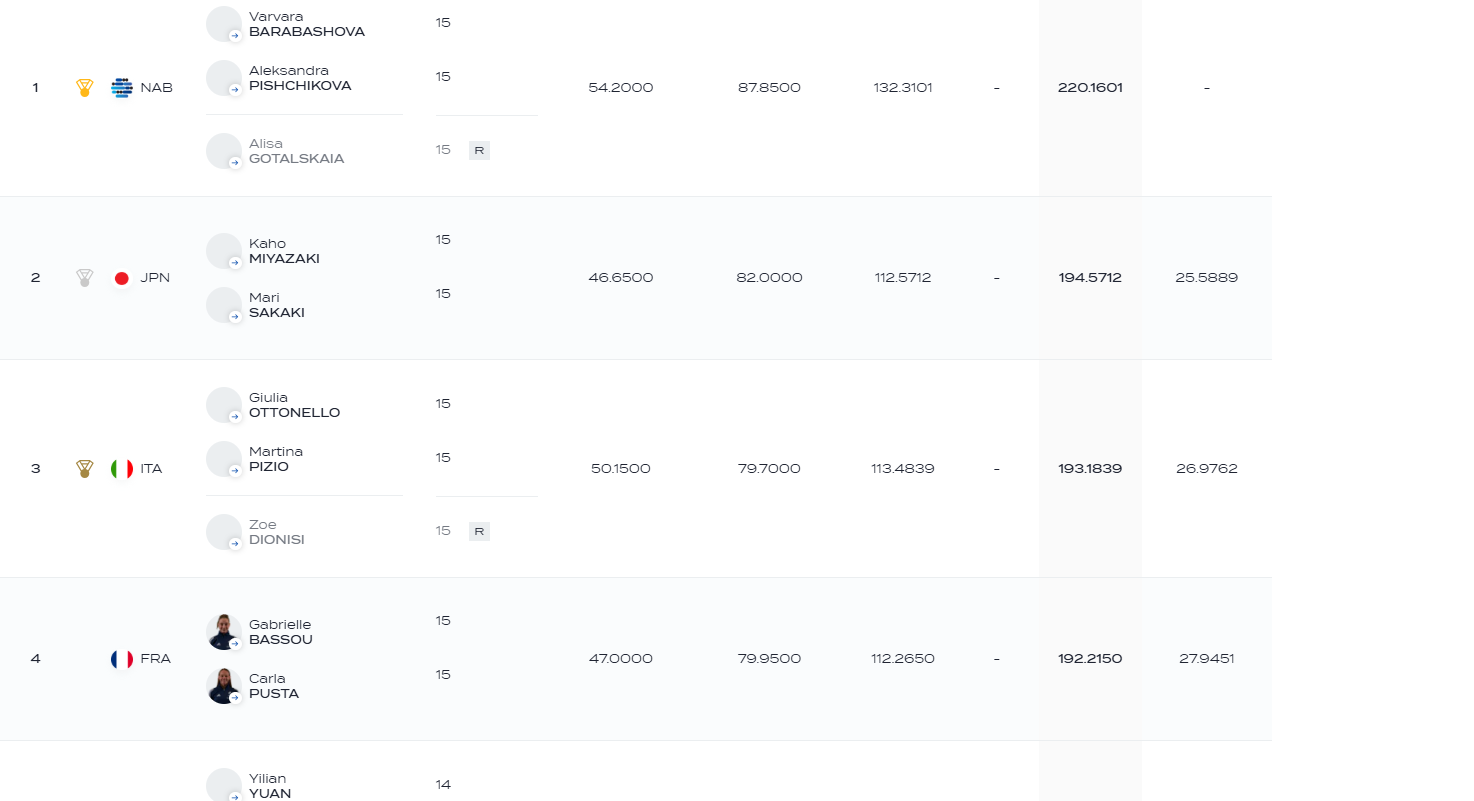This screenshot has height=801, width=1474.
Task: Click the bronze medal icon for ITA
Action: 85,468
